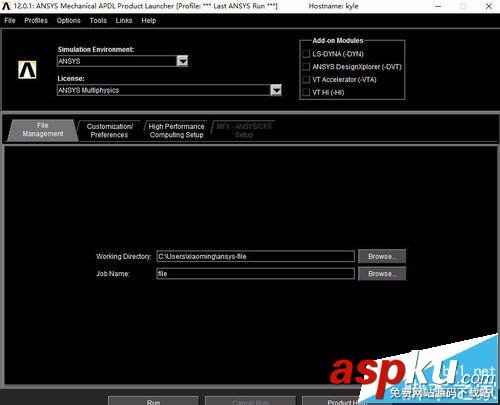Browse for the Job Name
Viewport: 500px width, 405px height.
coord(382,274)
